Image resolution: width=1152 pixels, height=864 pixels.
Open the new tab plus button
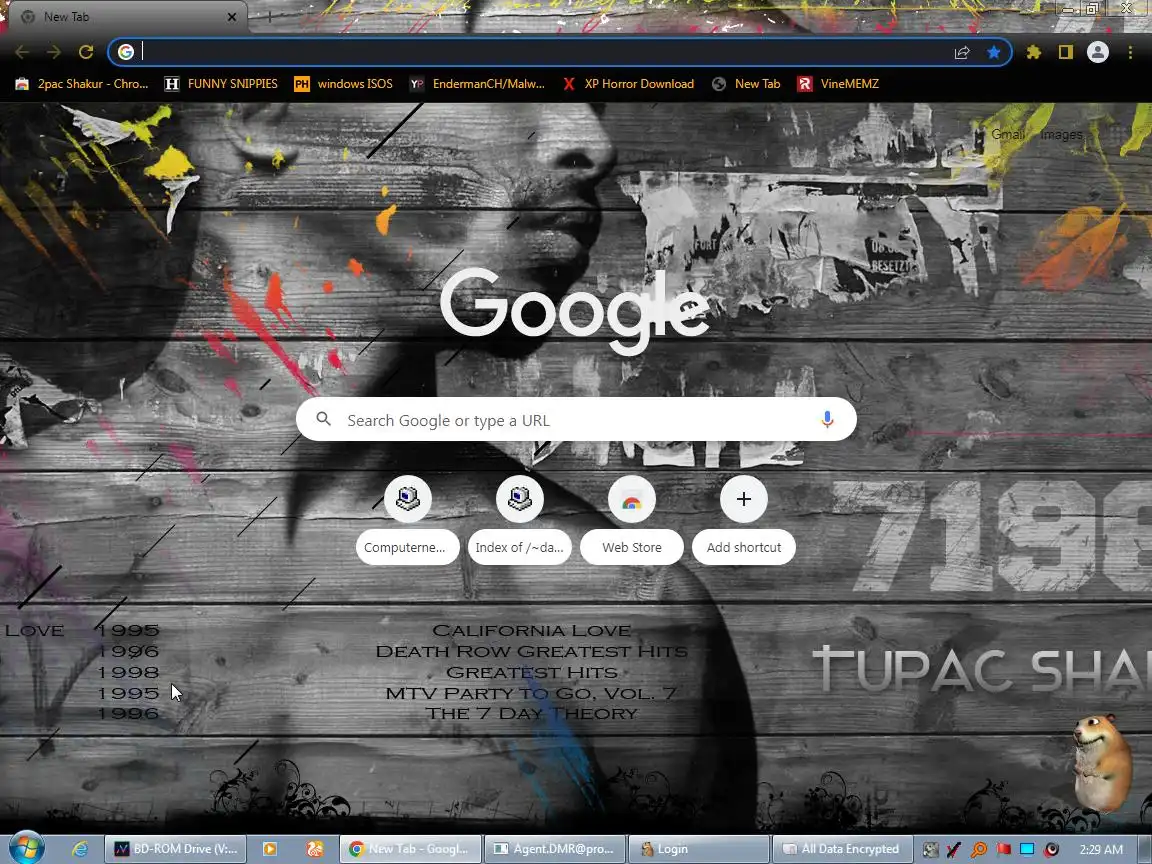pos(270,16)
